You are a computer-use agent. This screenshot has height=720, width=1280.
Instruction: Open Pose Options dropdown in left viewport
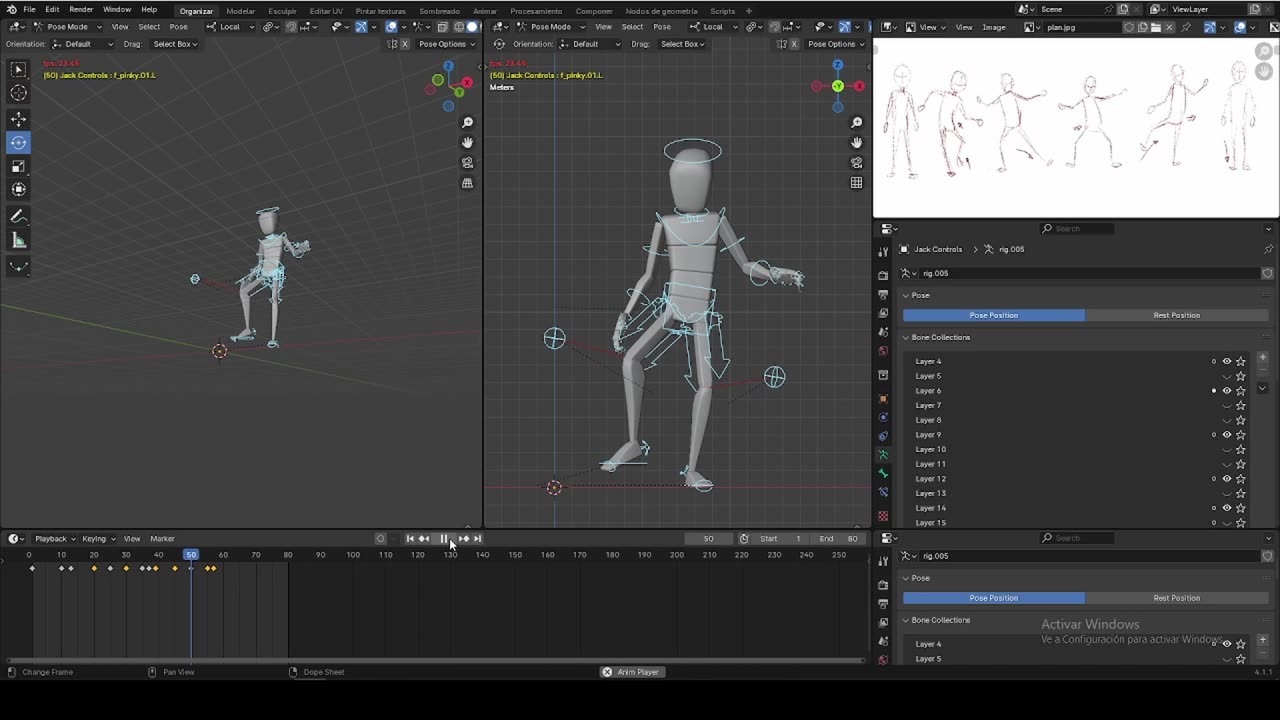tap(446, 44)
